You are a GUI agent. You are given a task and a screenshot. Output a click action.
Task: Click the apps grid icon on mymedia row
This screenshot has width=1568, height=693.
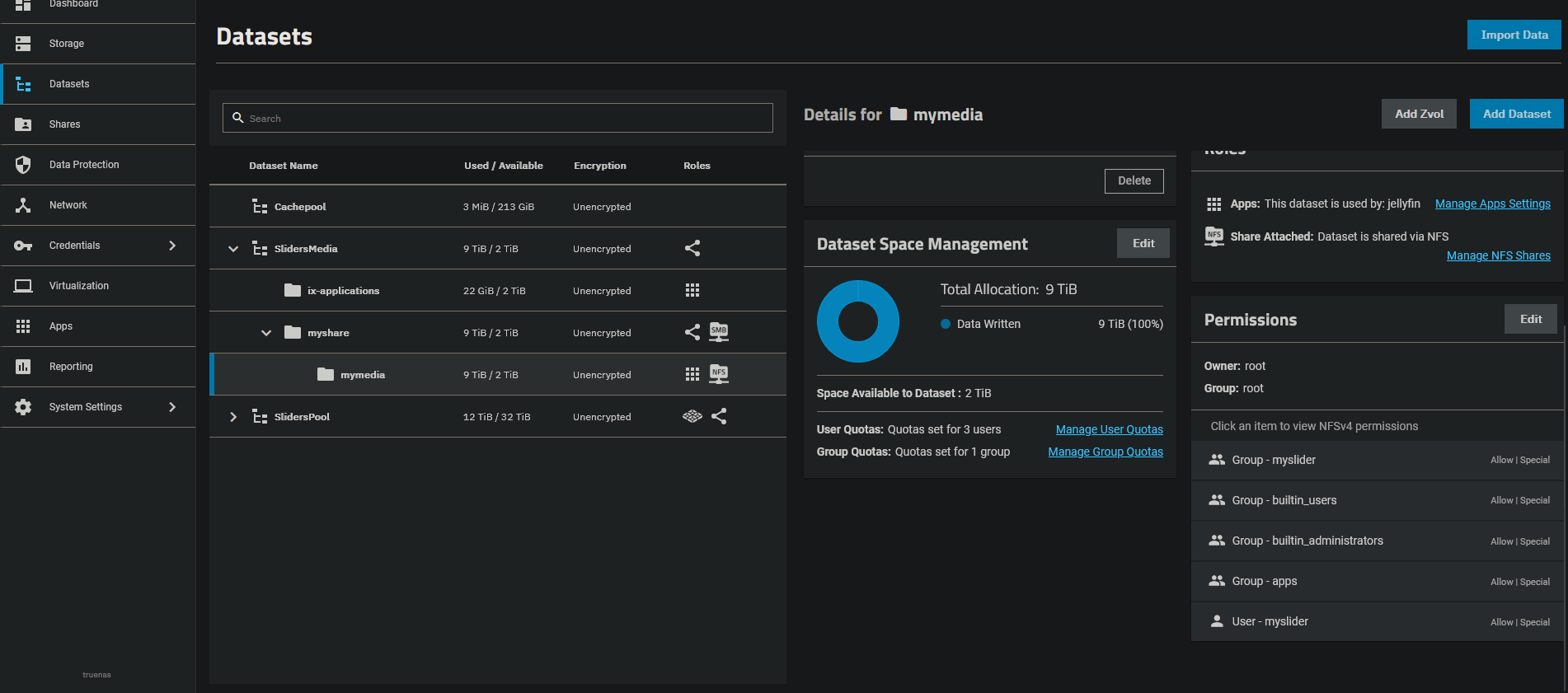pos(692,374)
